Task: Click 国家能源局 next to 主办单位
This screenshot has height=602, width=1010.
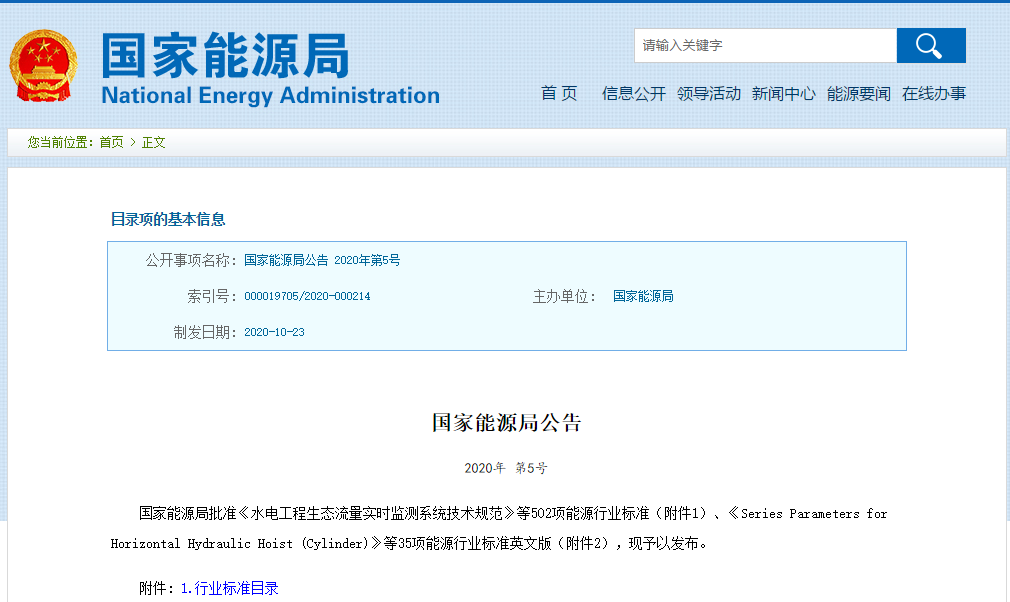Action: (643, 297)
